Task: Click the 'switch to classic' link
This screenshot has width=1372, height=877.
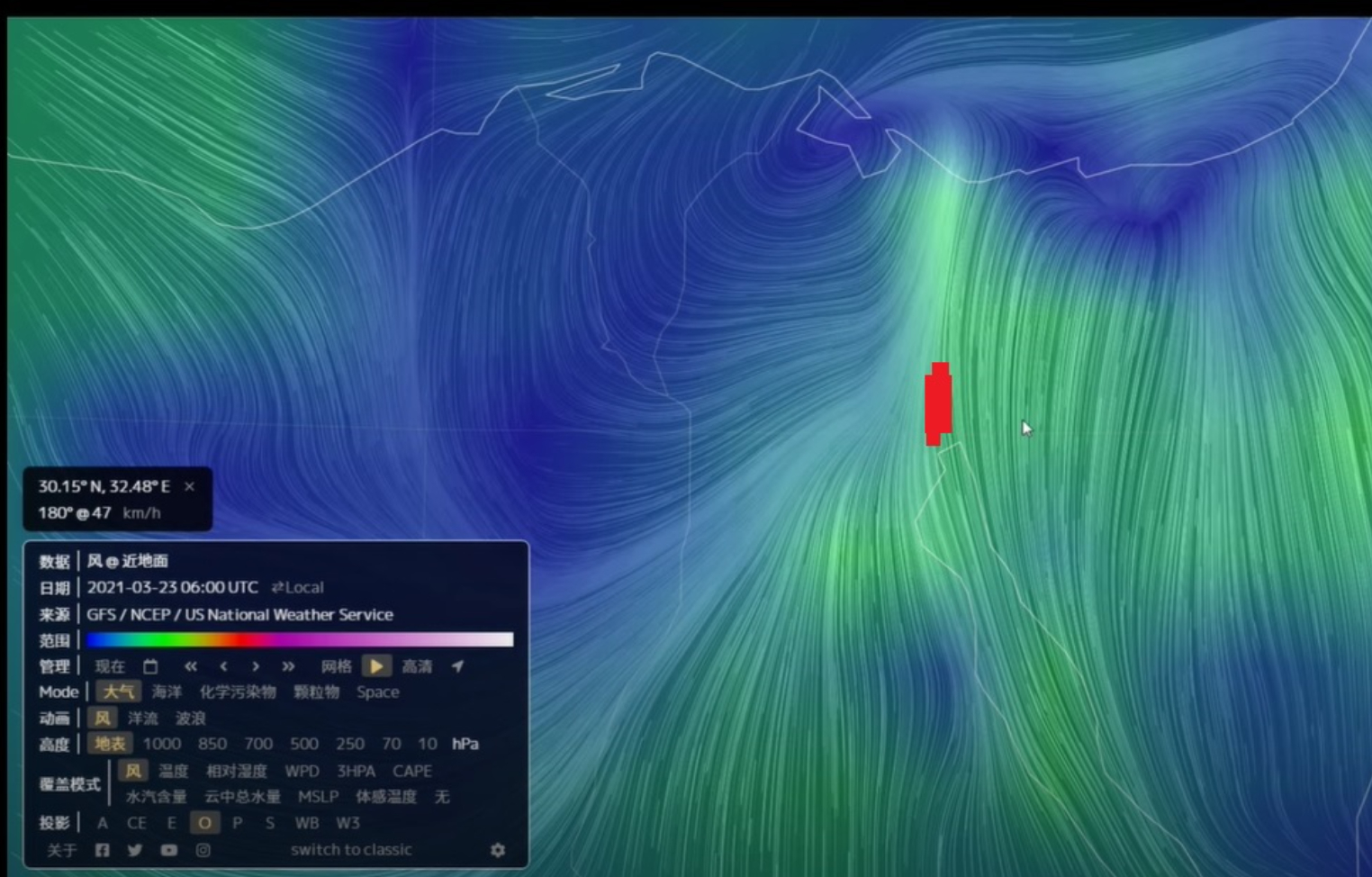Action: tap(350, 850)
